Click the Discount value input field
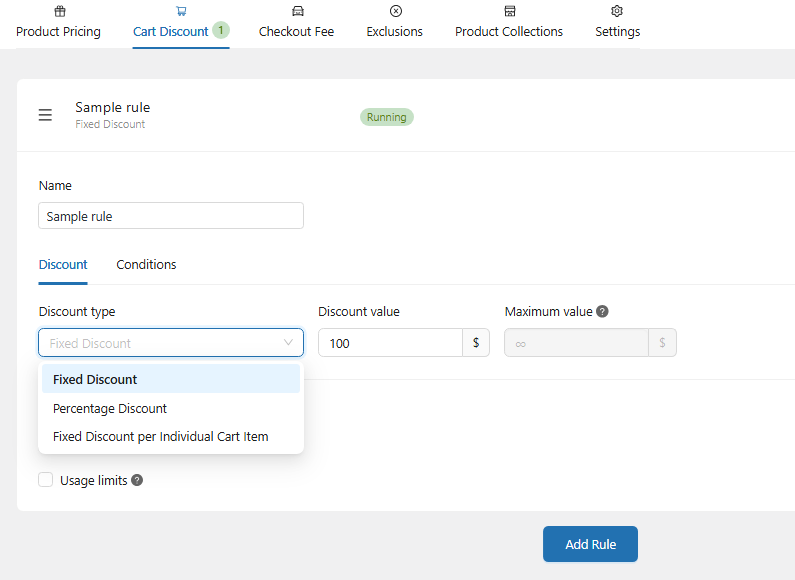Viewport: 795px width, 580px height. [390, 343]
